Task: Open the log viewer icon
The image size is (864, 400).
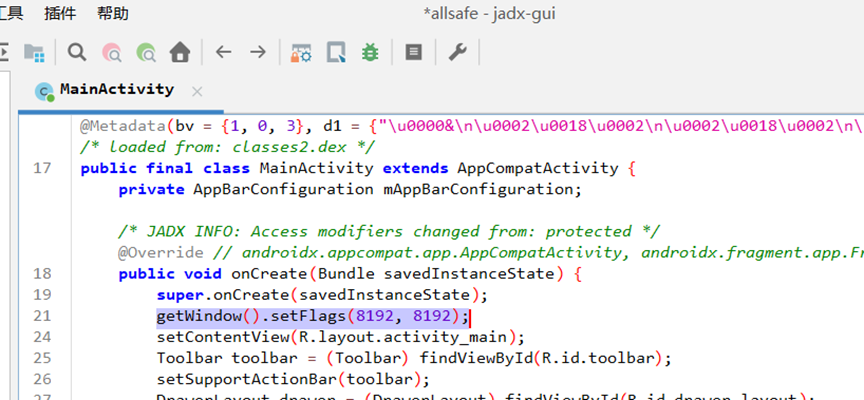Action: pos(413,52)
